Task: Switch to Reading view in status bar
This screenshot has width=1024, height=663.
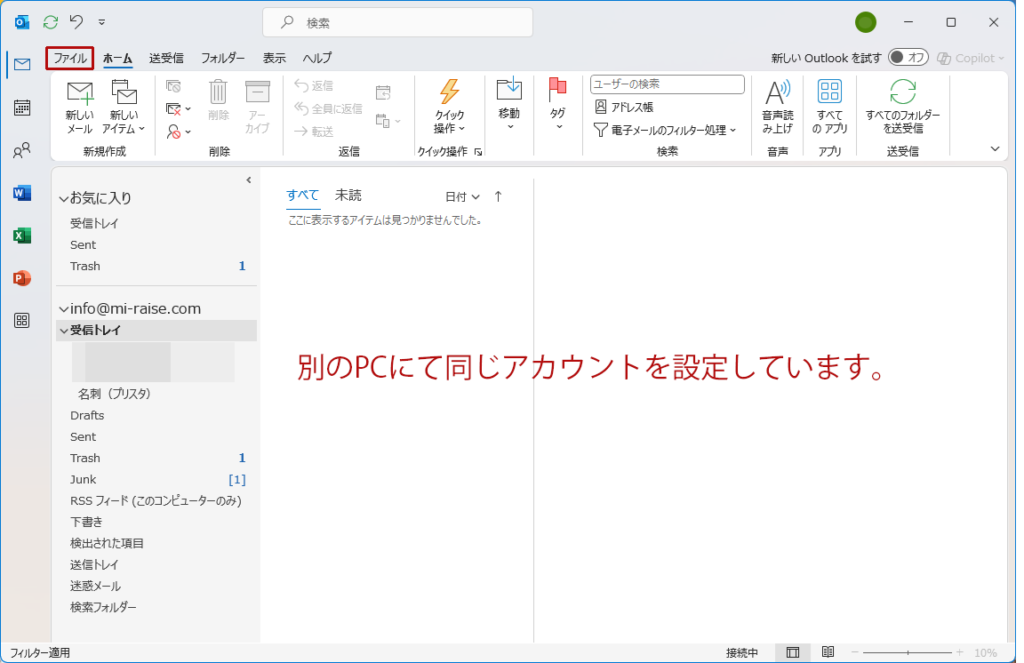Action: 827,652
